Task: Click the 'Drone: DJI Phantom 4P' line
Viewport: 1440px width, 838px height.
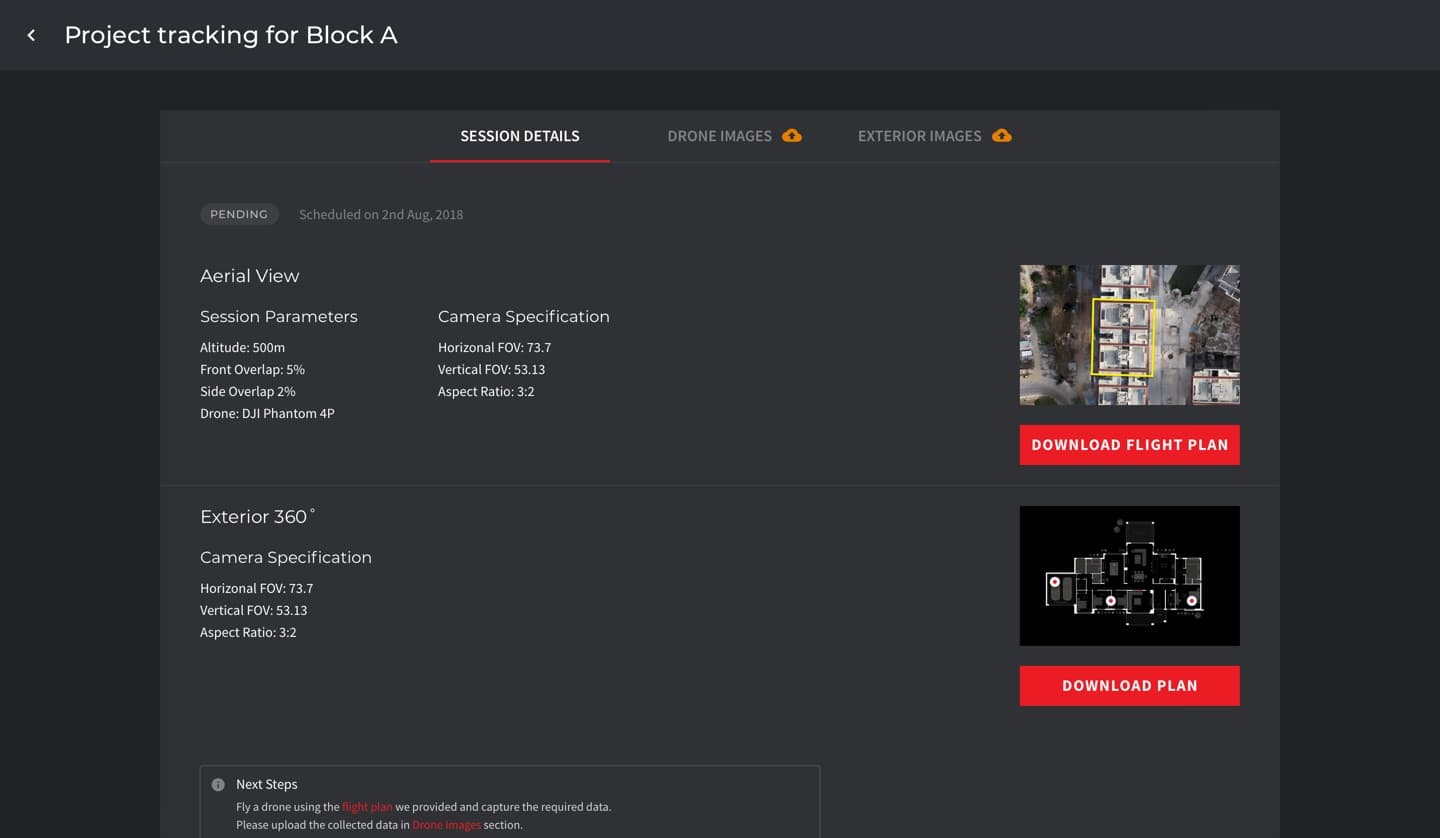Action: [x=267, y=414]
